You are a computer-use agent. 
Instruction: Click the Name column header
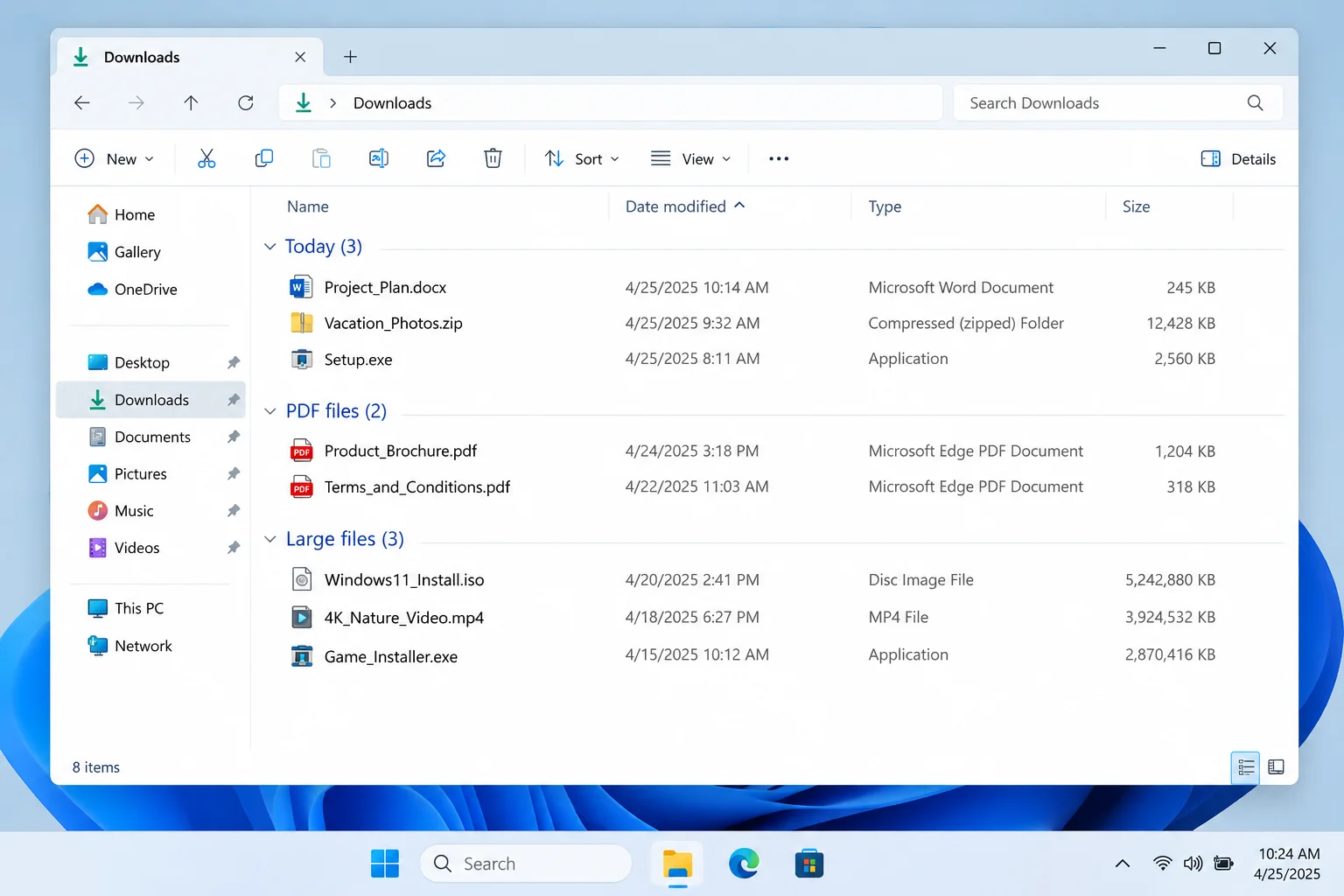click(x=308, y=206)
